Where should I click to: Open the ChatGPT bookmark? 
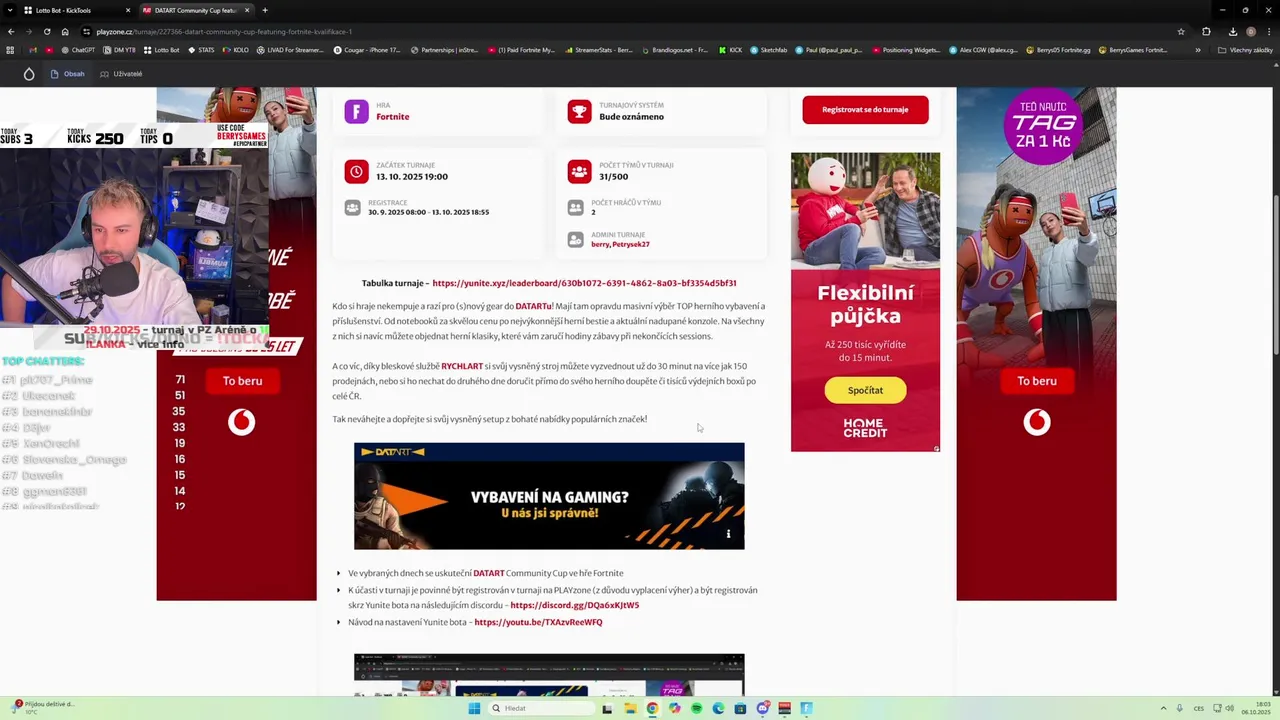click(78, 50)
